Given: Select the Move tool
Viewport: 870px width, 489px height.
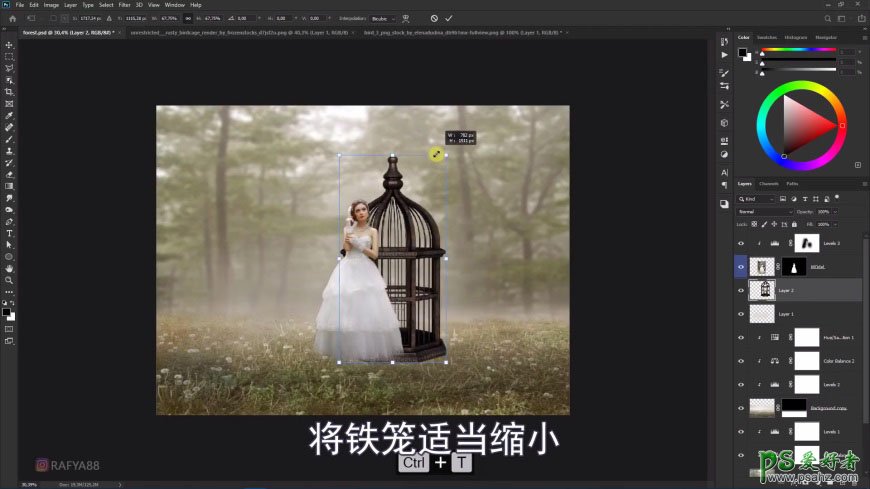Looking at the screenshot, I should (9, 45).
